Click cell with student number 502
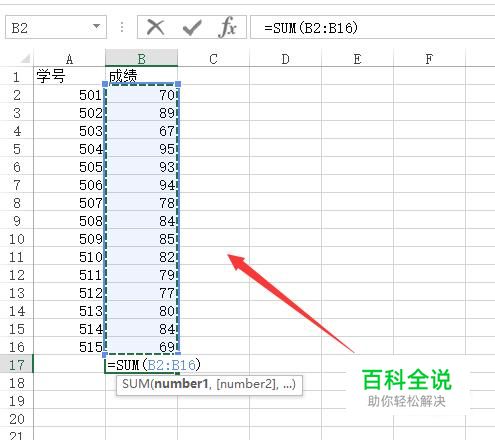 [x=69, y=113]
